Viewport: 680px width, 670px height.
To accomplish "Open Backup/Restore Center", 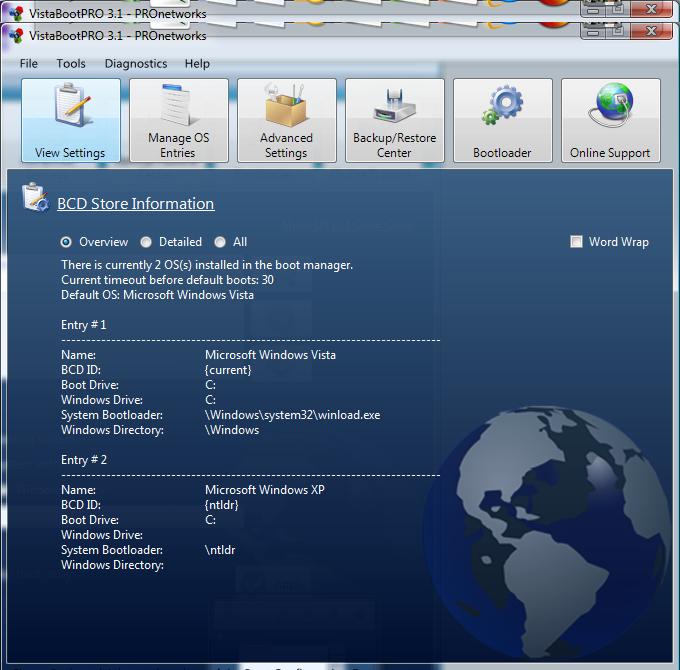I will [x=395, y=120].
